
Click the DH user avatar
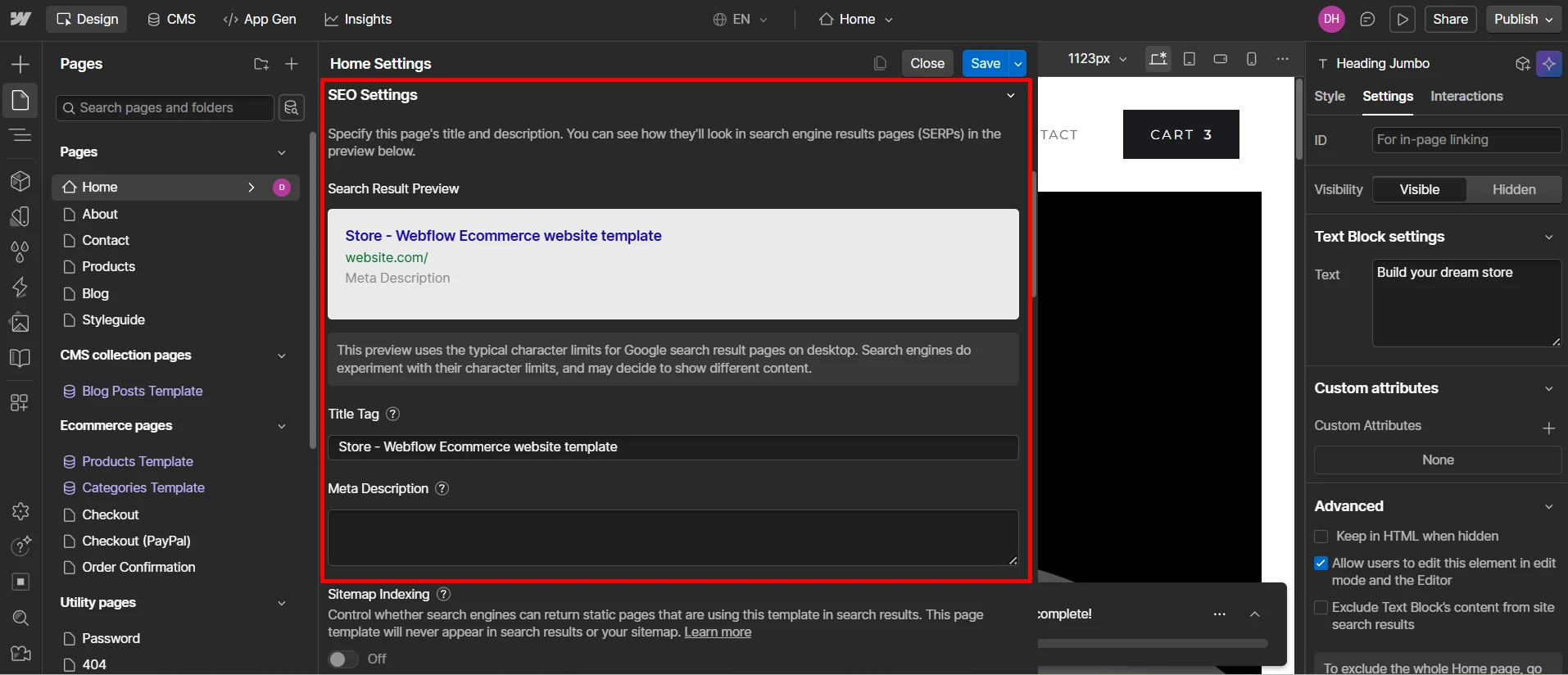tap(1331, 19)
